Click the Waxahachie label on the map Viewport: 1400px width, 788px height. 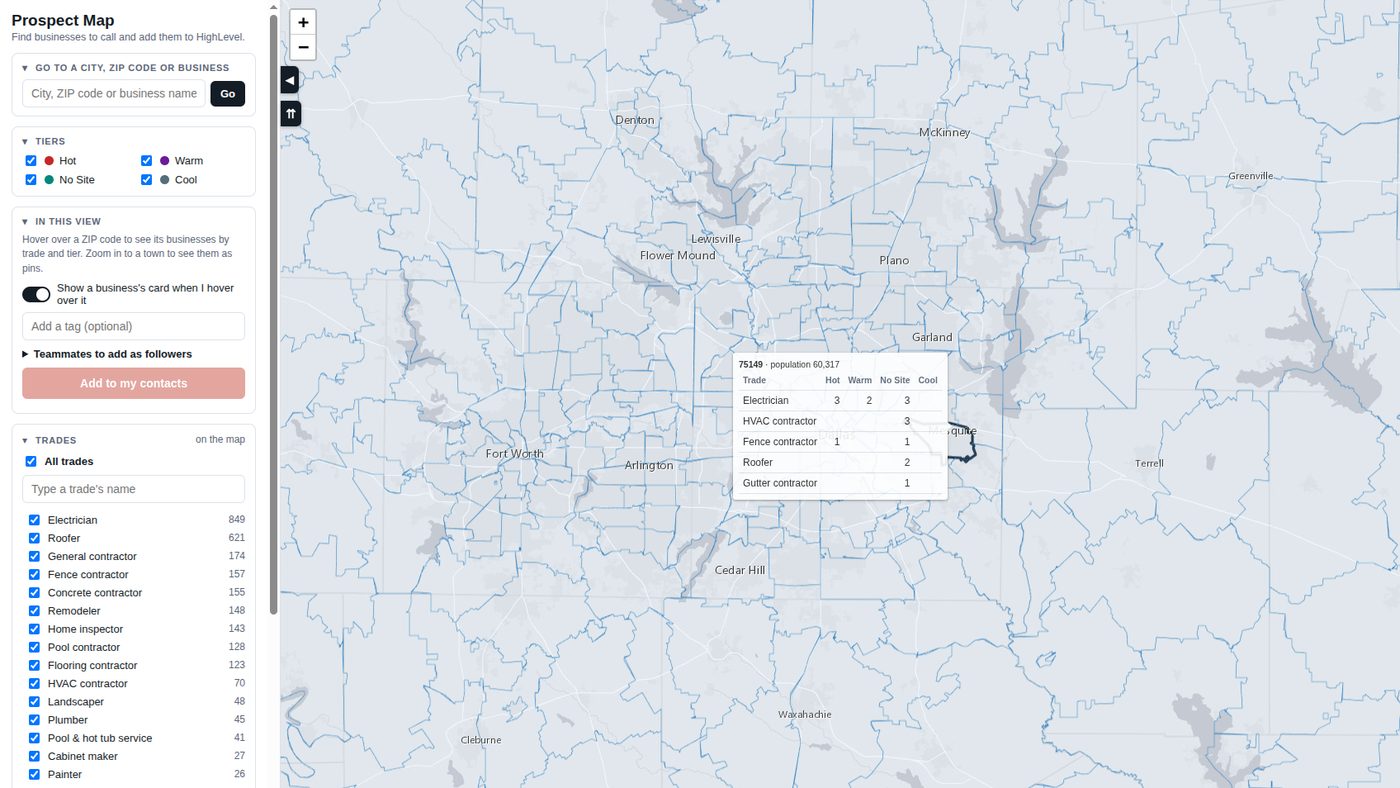click(x=805, y=714)
